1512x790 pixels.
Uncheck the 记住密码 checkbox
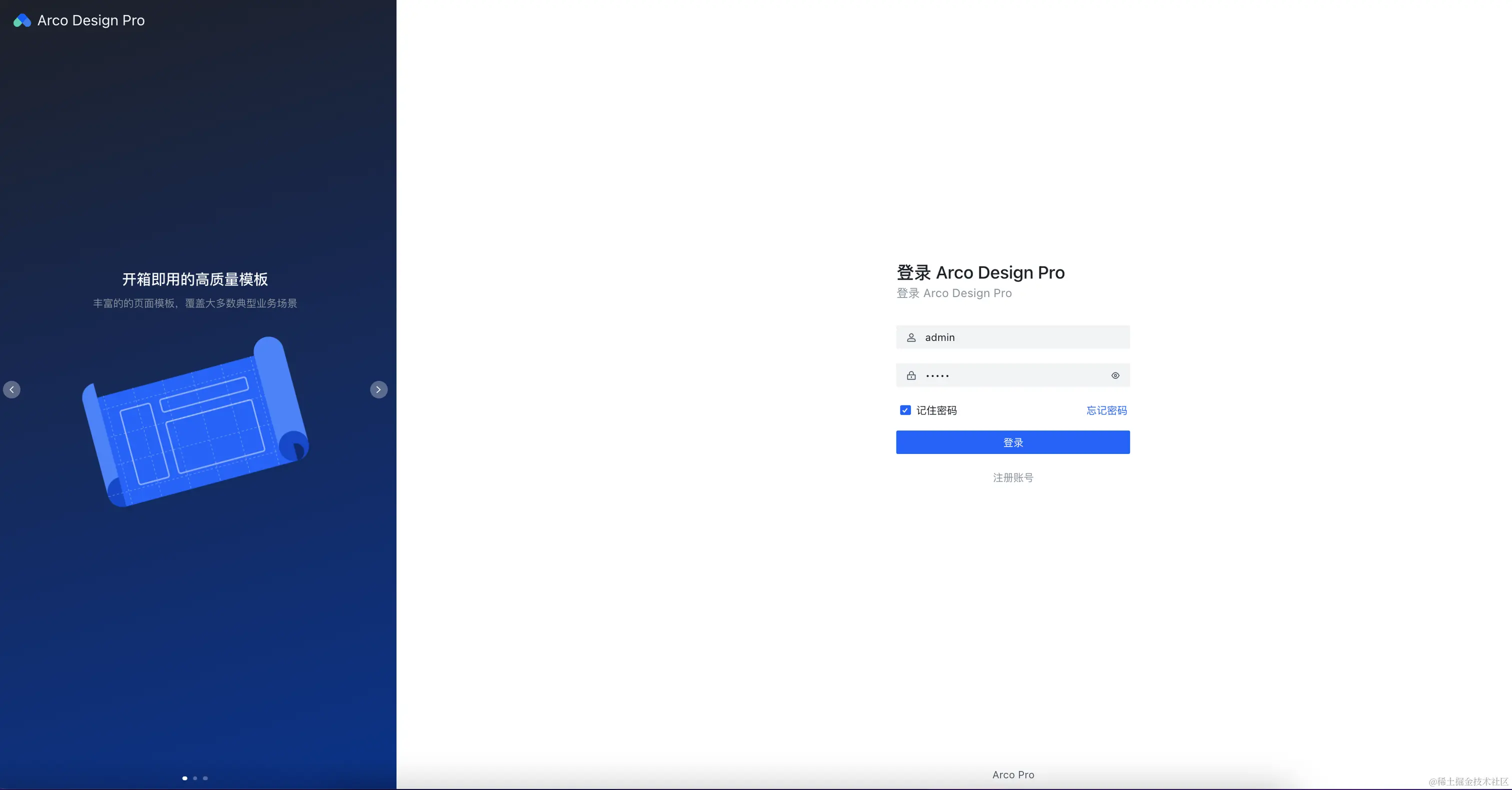coord(905,410)
